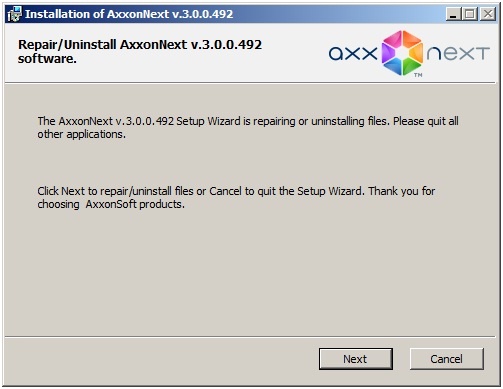Viewport: 503px width, 389px height.
Task: Click the separator line above the Next button
Action: (250, 337)
